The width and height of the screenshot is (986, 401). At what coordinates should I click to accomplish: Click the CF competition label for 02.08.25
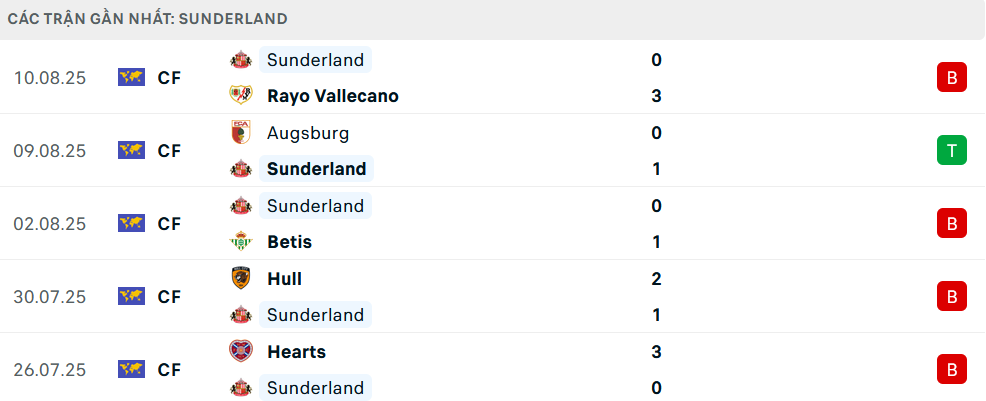(169, 224)
